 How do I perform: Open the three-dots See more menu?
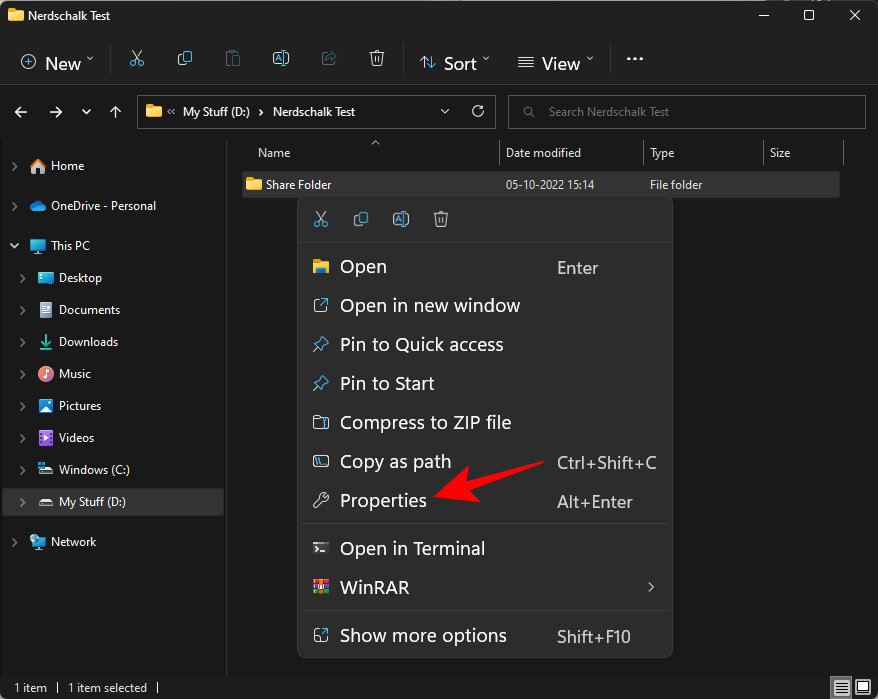click(635, 60)
